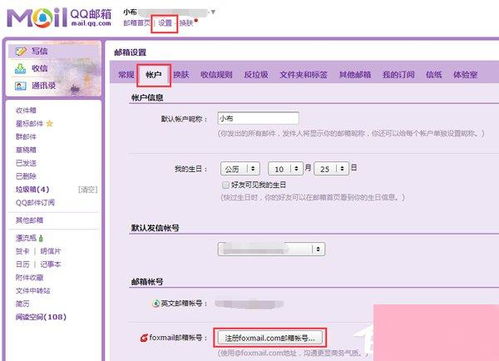
Task: Open the 设置 link in header
Action: (165, 23)
